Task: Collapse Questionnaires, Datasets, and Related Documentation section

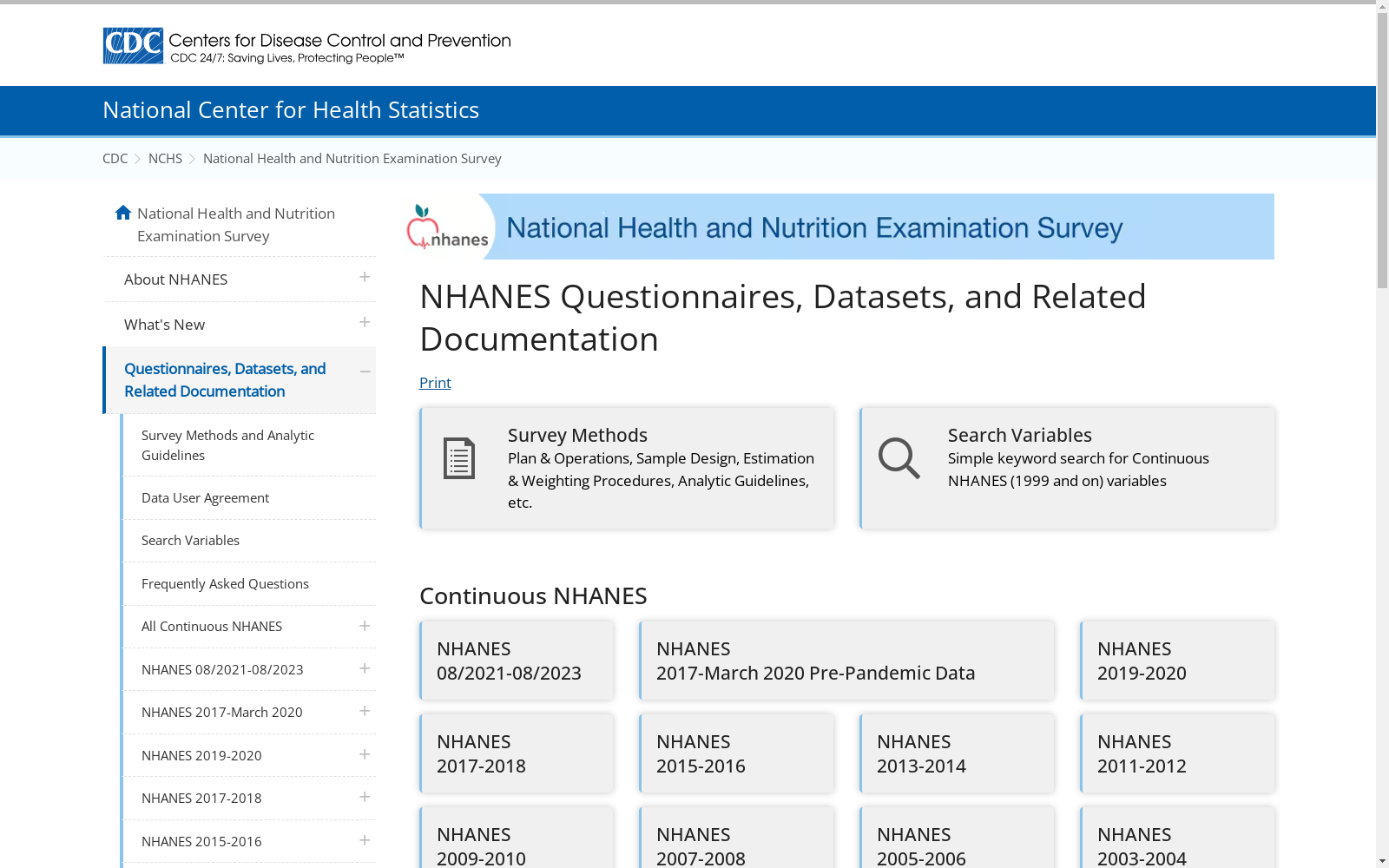Action: pos(365,372)
